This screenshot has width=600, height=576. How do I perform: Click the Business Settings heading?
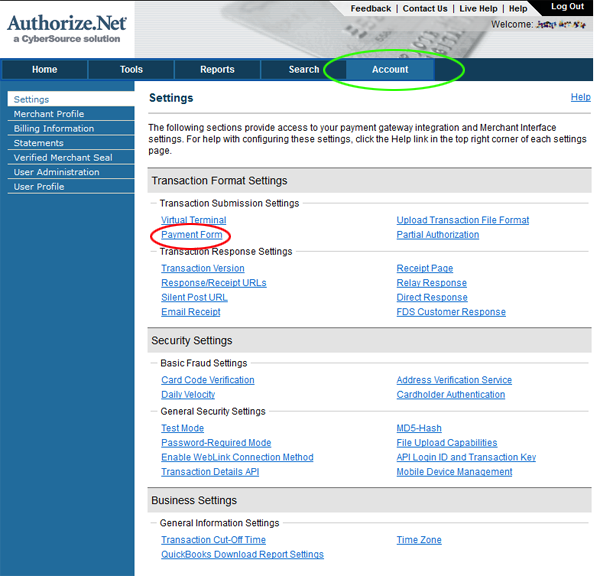point(194,501)
